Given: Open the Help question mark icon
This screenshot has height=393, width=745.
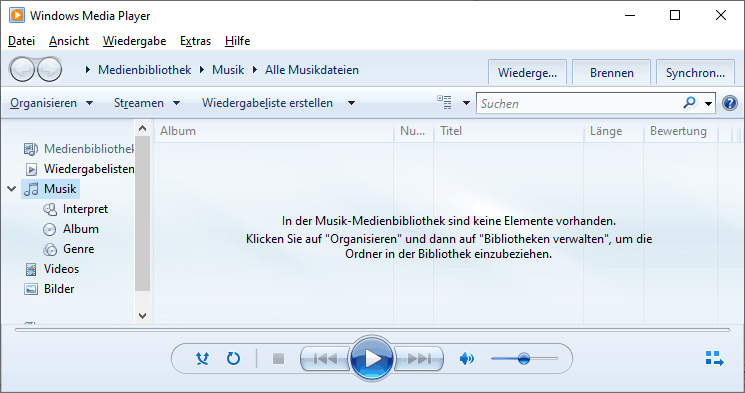Looking at the screenshot, I should [x=730, y=103].
